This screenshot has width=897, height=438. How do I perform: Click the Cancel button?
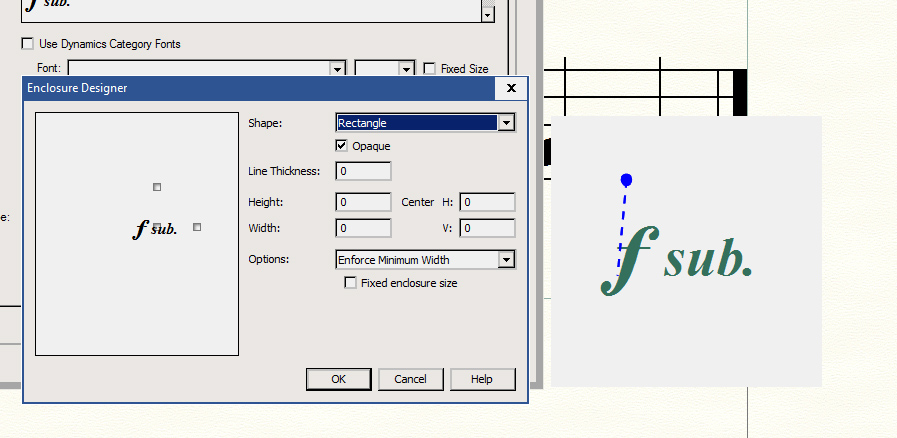coord(410,379)
